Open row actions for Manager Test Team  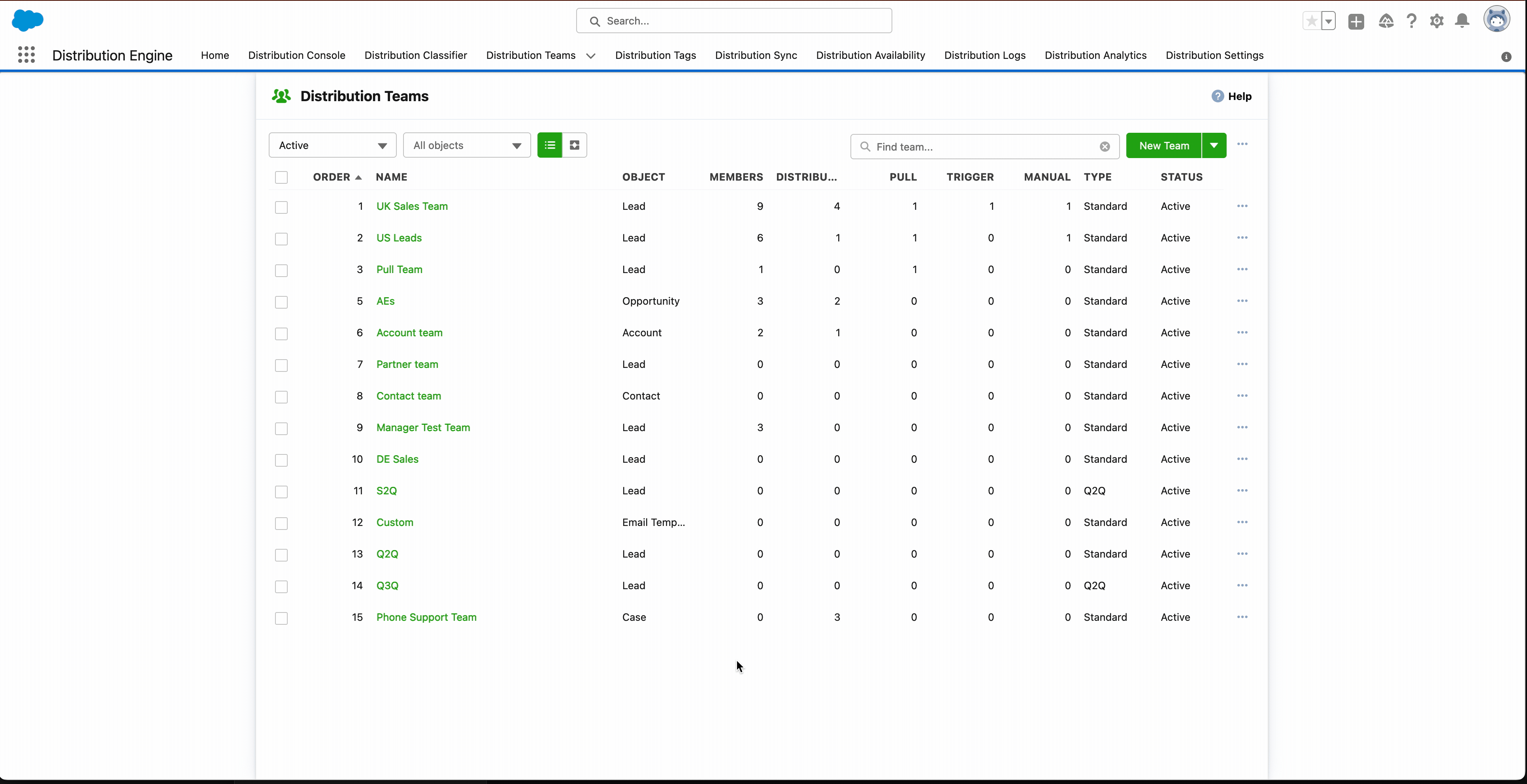pos(1242,427)
